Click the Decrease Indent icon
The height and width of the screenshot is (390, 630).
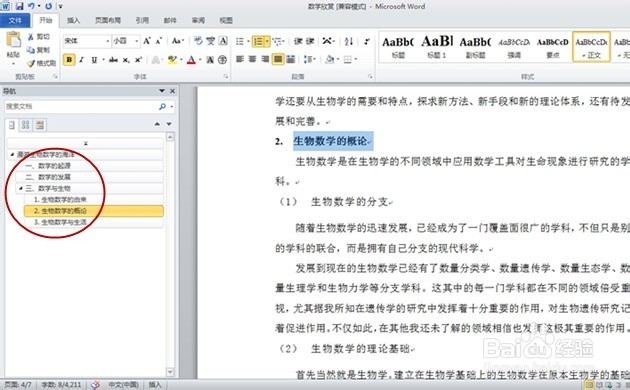(x=298, y=41)
